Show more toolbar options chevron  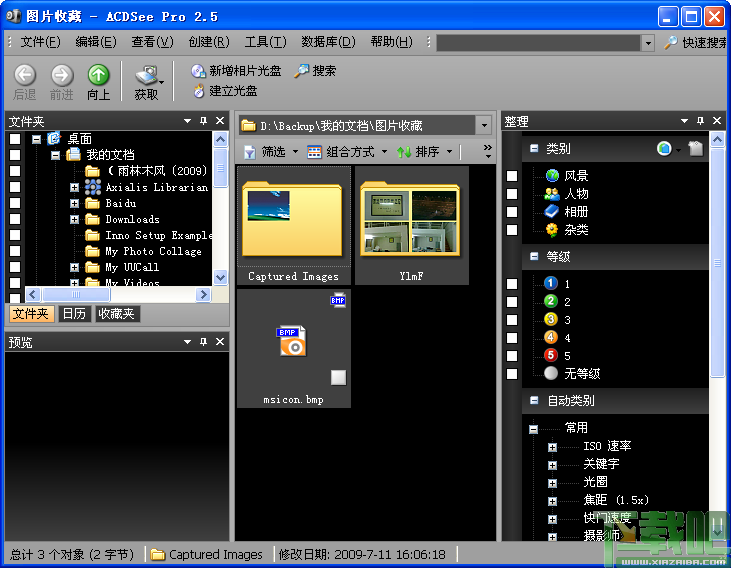[487, 151]
